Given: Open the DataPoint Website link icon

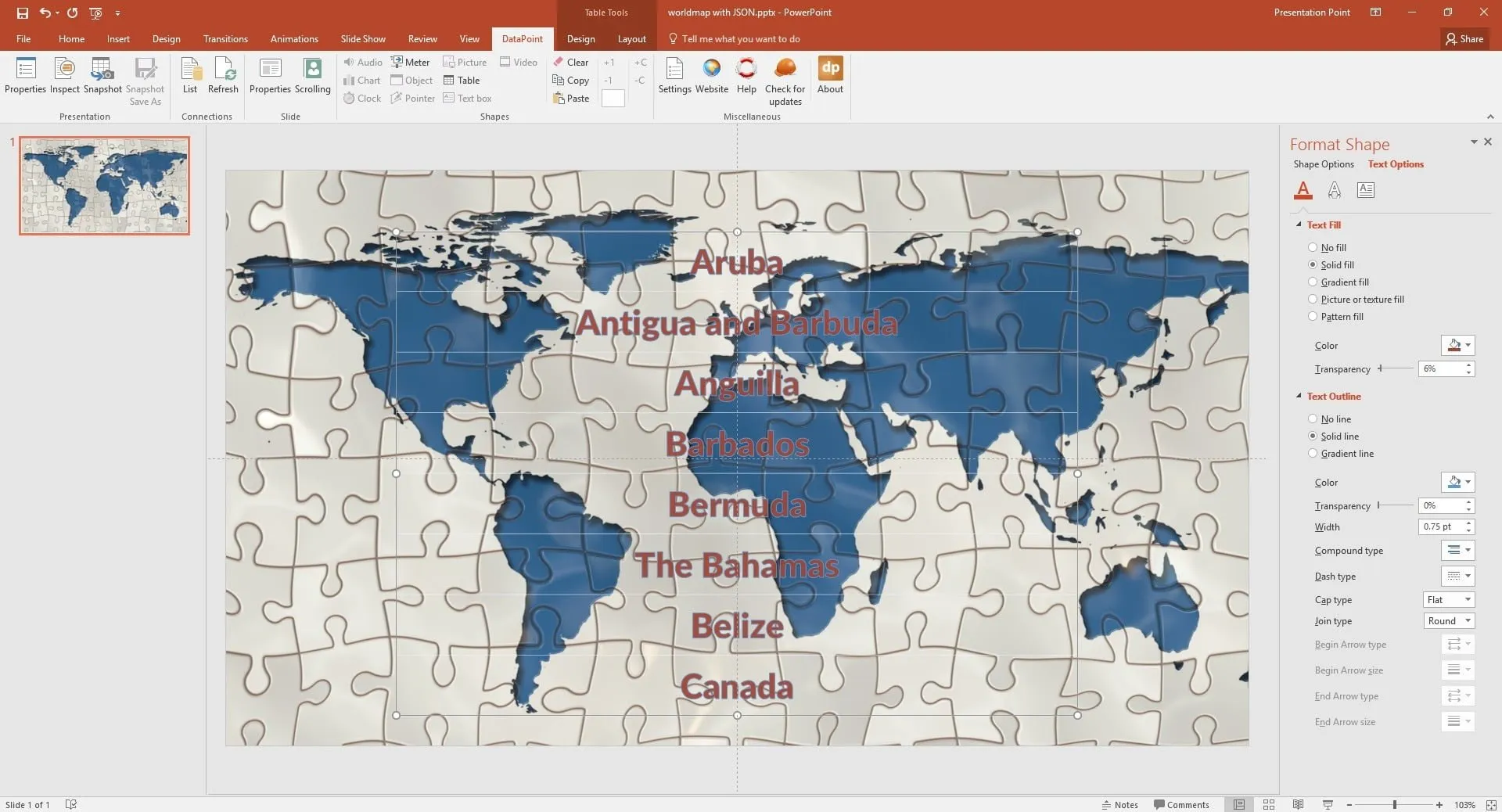Looking at the screenshot, I should click(711, 70).
